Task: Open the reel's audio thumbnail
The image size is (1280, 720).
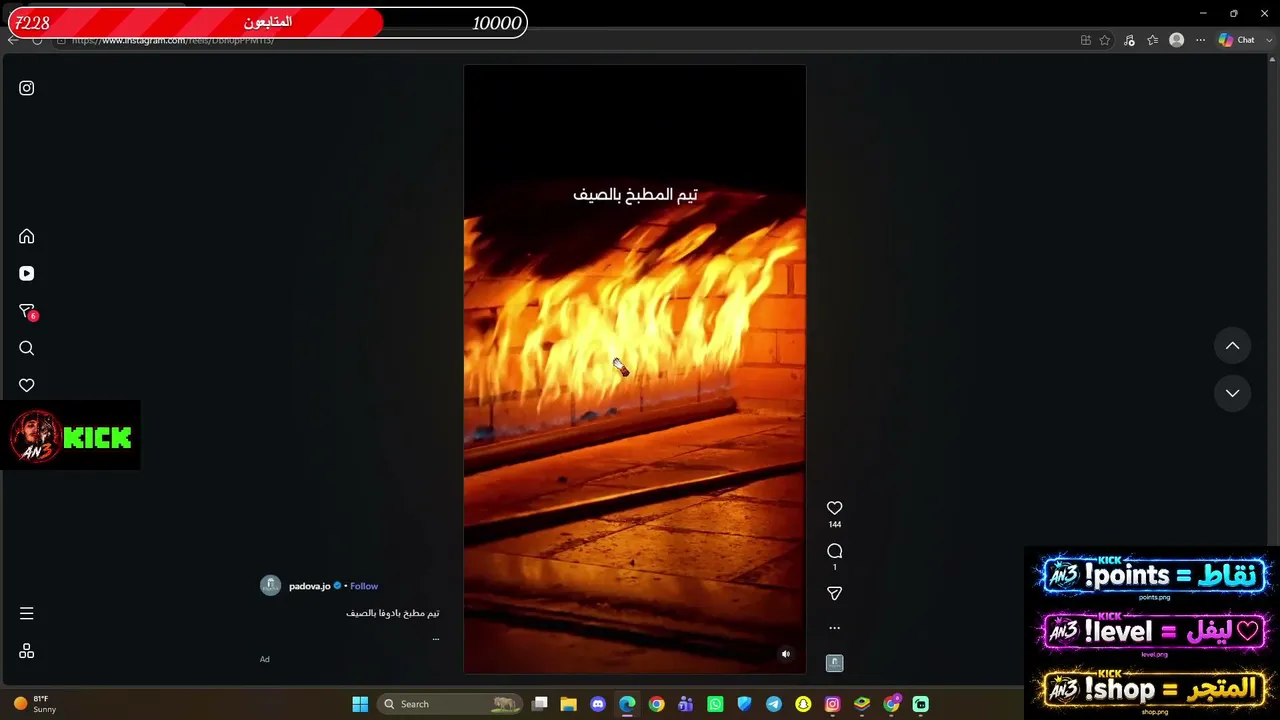Action: pos(835,663)
